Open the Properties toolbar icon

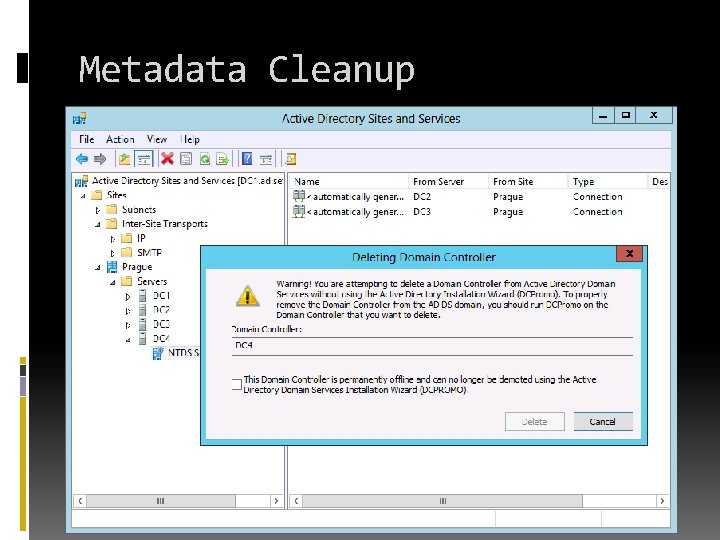[186, 159]
